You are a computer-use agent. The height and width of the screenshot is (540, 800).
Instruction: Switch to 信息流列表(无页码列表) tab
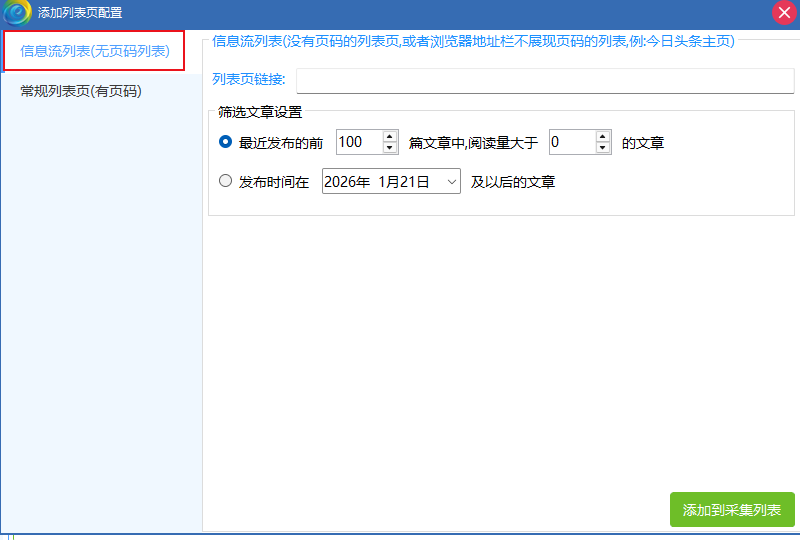tap(95, 51)
